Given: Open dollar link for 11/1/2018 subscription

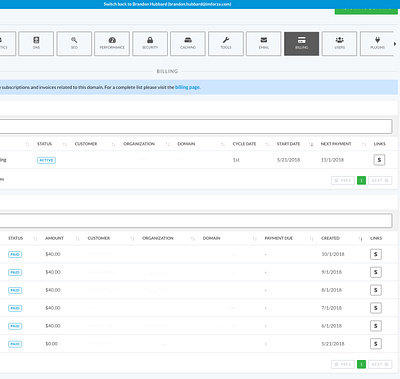Looking at the screenshot, I should pos(379,160).
